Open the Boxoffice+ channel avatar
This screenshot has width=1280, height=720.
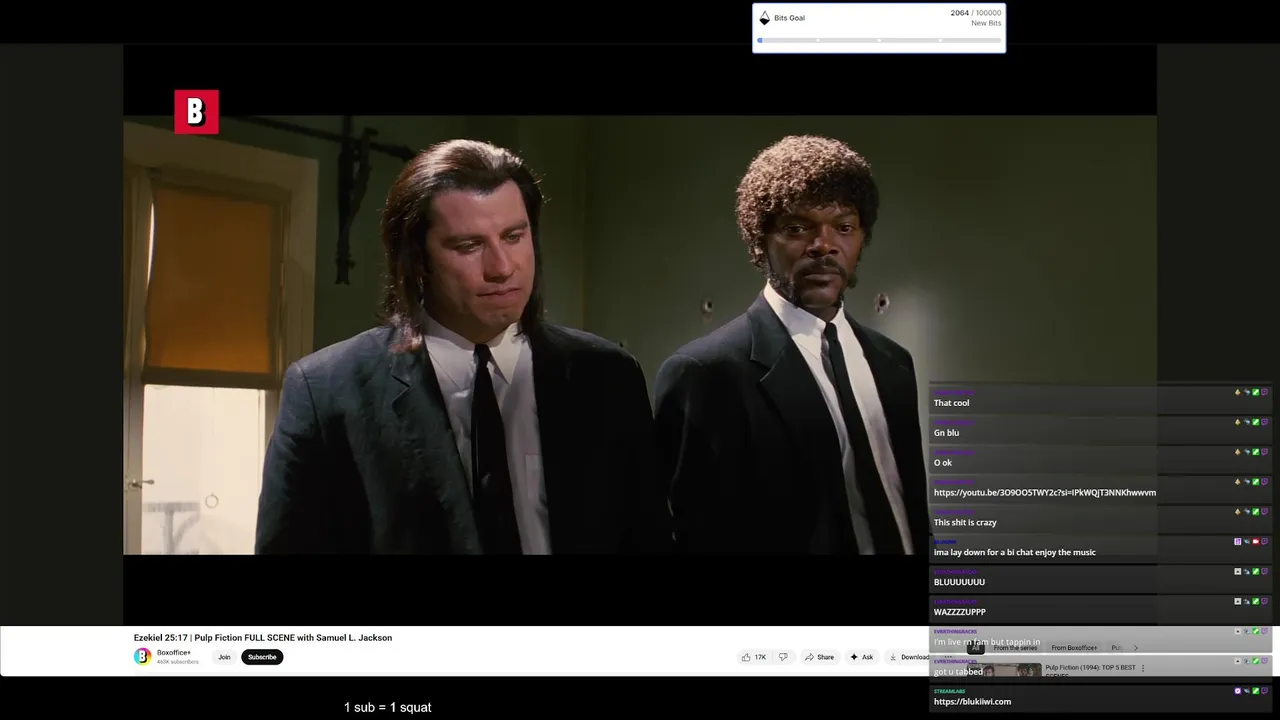143,656
